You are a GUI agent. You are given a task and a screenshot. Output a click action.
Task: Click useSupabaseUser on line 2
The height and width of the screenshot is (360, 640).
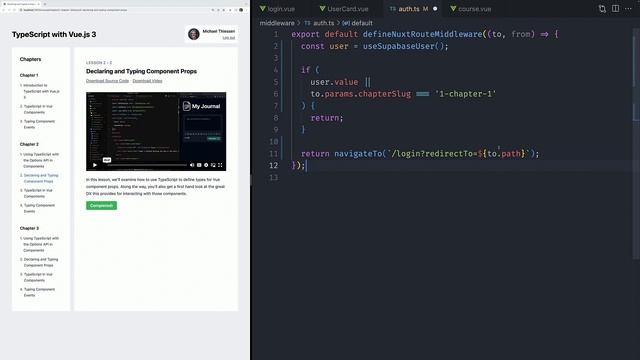pos(398,46)
